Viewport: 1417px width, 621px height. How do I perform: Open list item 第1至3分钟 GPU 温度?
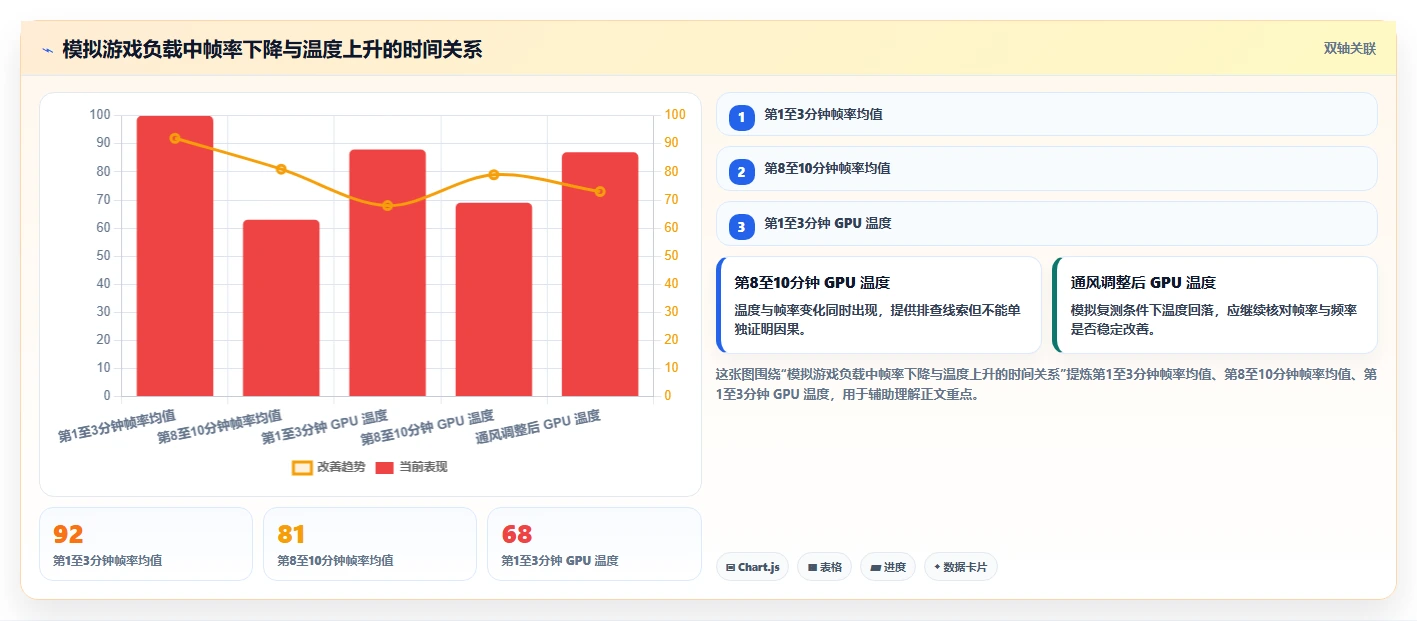(x=1046, y=223)
